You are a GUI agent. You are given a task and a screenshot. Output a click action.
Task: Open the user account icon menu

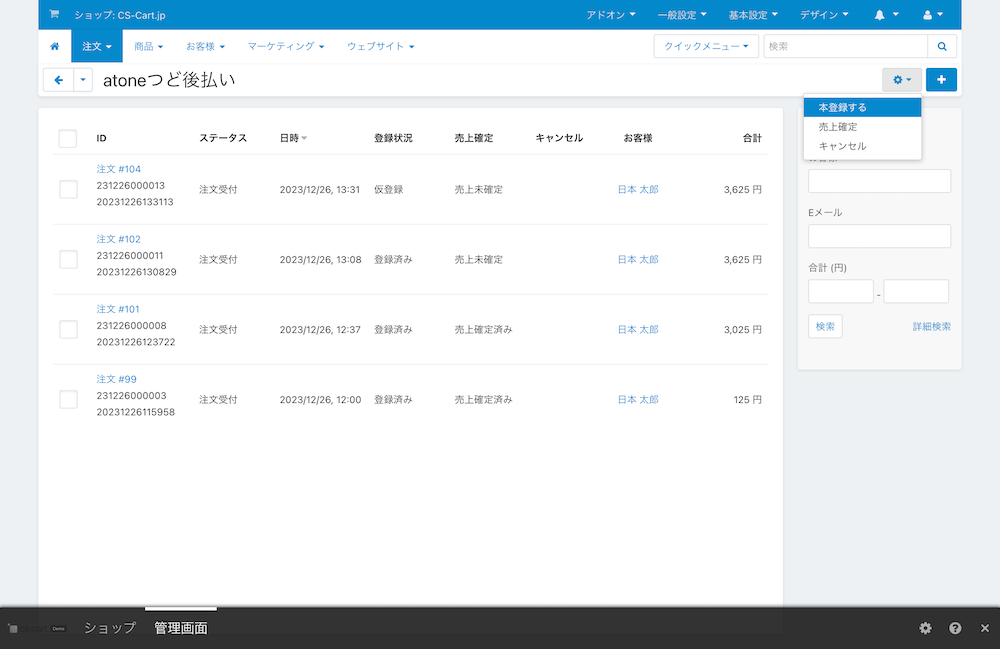(x=933, y=15)
